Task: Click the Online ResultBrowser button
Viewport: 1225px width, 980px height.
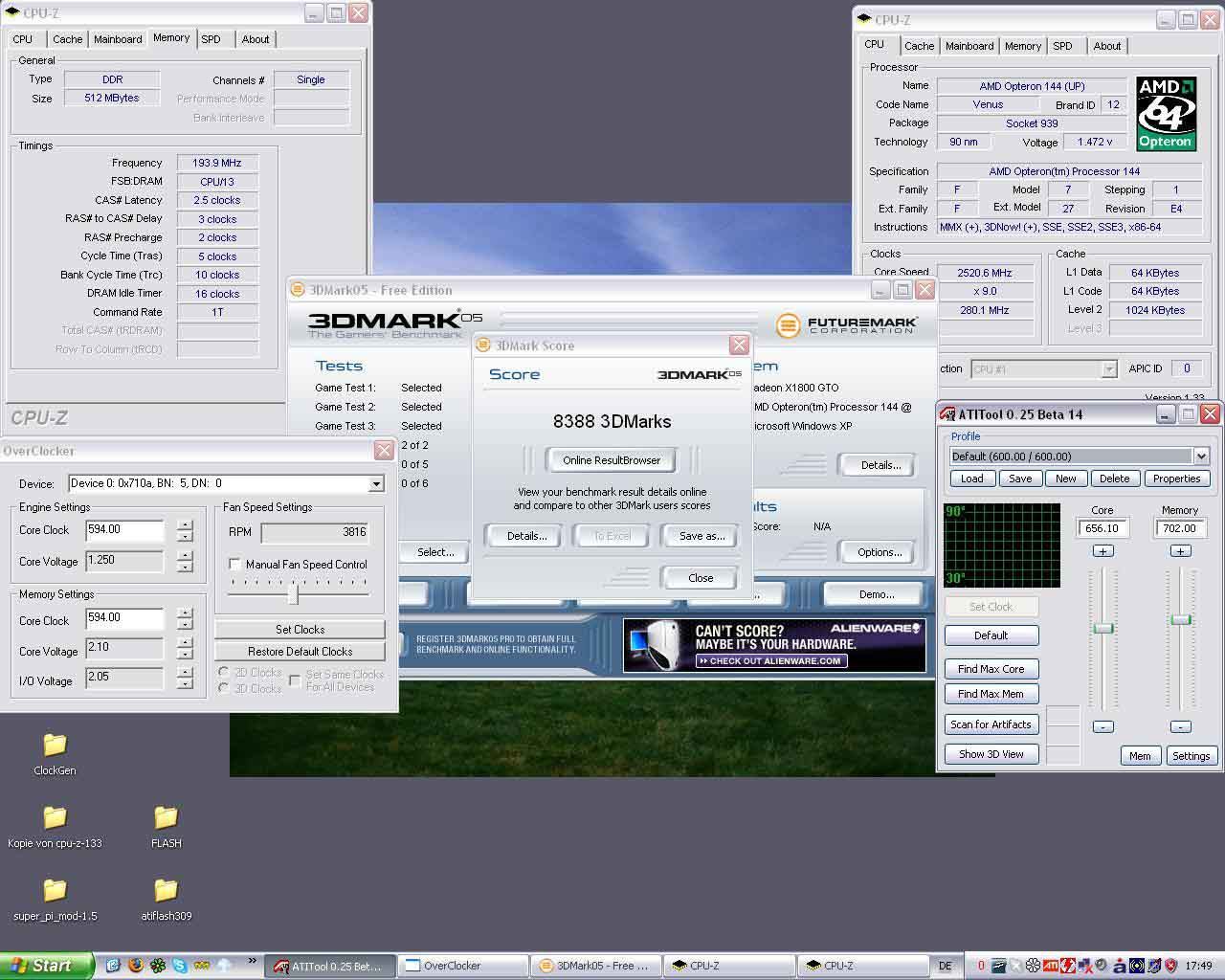Action: (x=612, y=460)
